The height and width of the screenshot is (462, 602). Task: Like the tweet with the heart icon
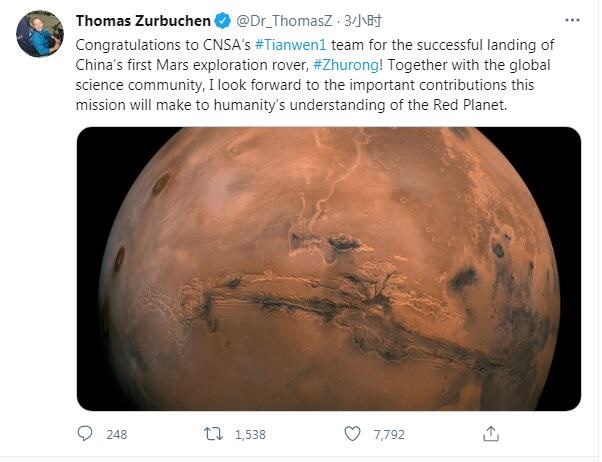pyautogui.click(x=352, y=434)
